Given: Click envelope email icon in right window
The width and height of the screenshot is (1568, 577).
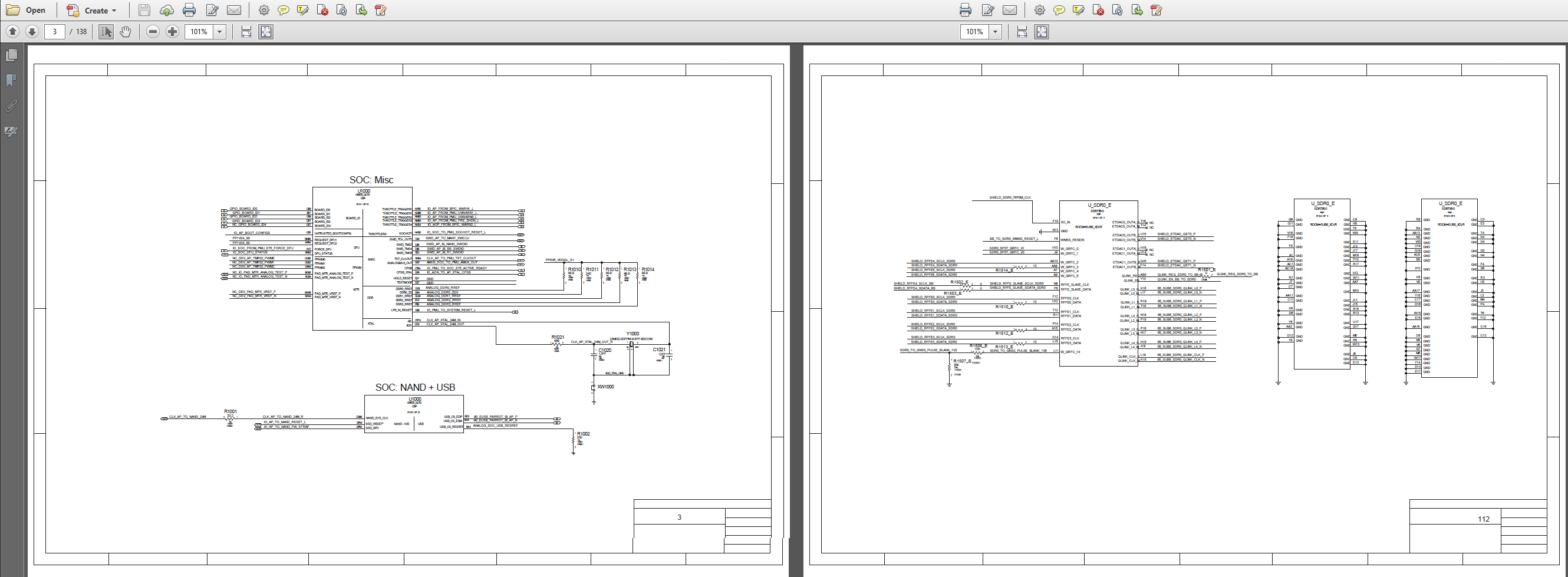Looking at the screenshot, I should point(1010,11).
